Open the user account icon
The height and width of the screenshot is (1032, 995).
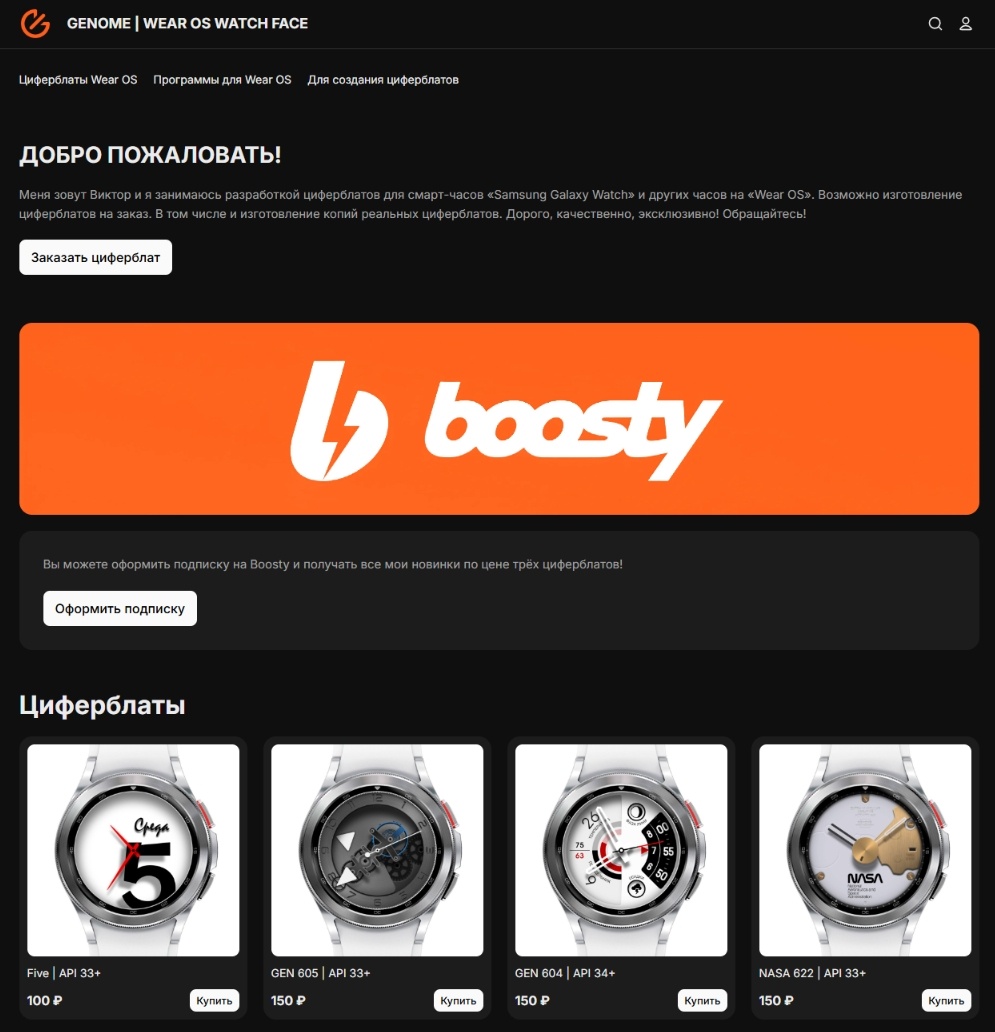[965, 24]
